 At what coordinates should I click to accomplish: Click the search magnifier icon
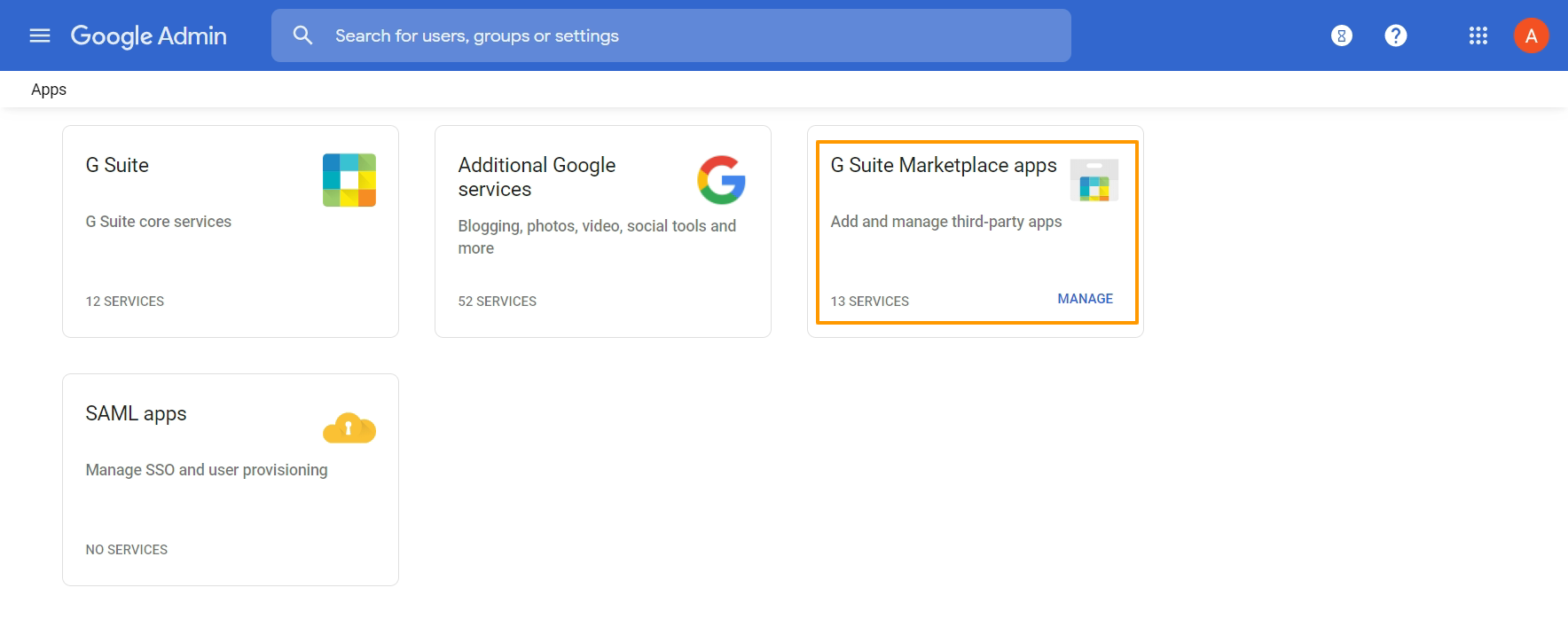302,35
